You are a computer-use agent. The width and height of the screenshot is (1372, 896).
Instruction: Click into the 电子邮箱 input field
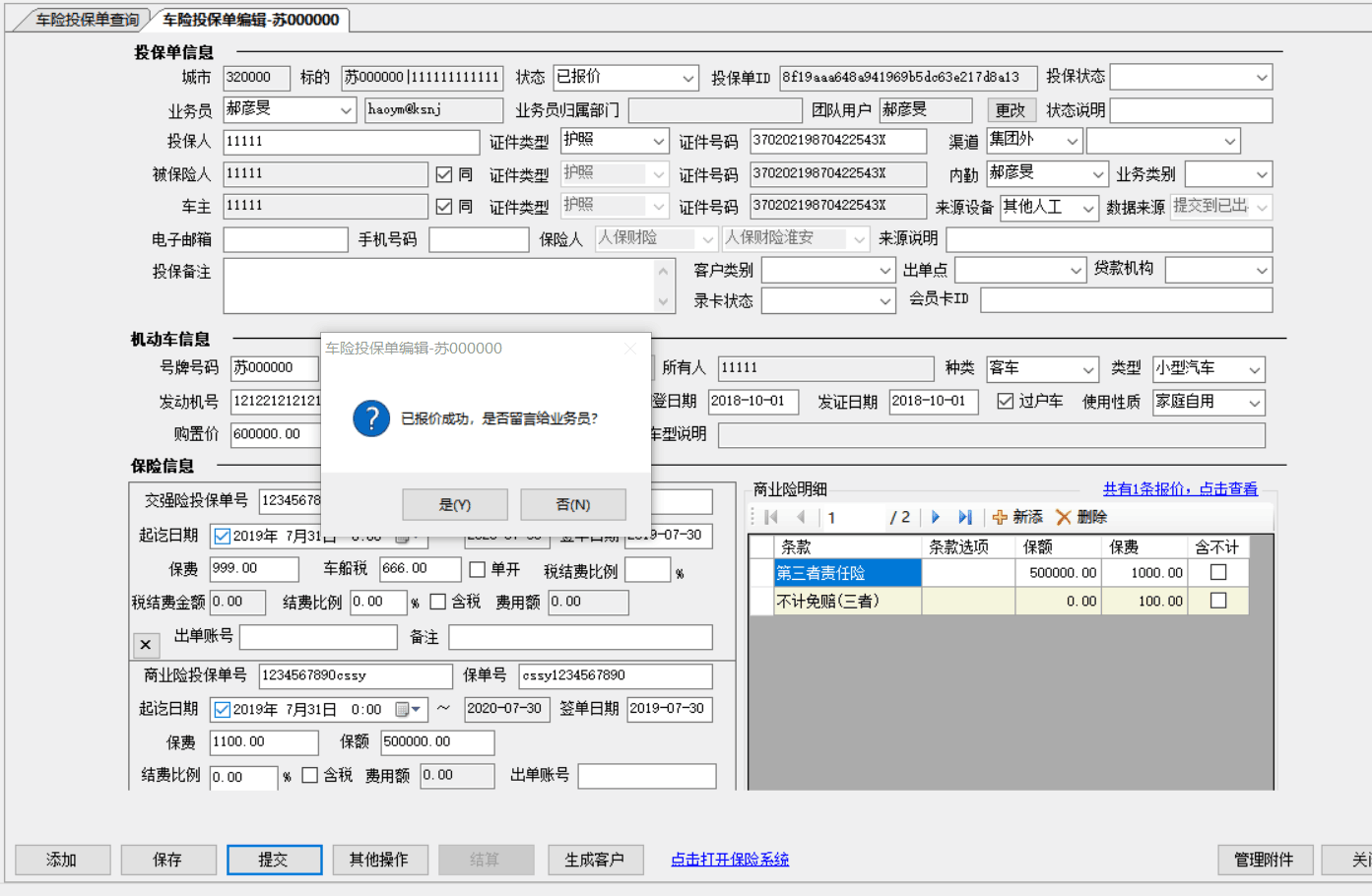coord(286,239)
